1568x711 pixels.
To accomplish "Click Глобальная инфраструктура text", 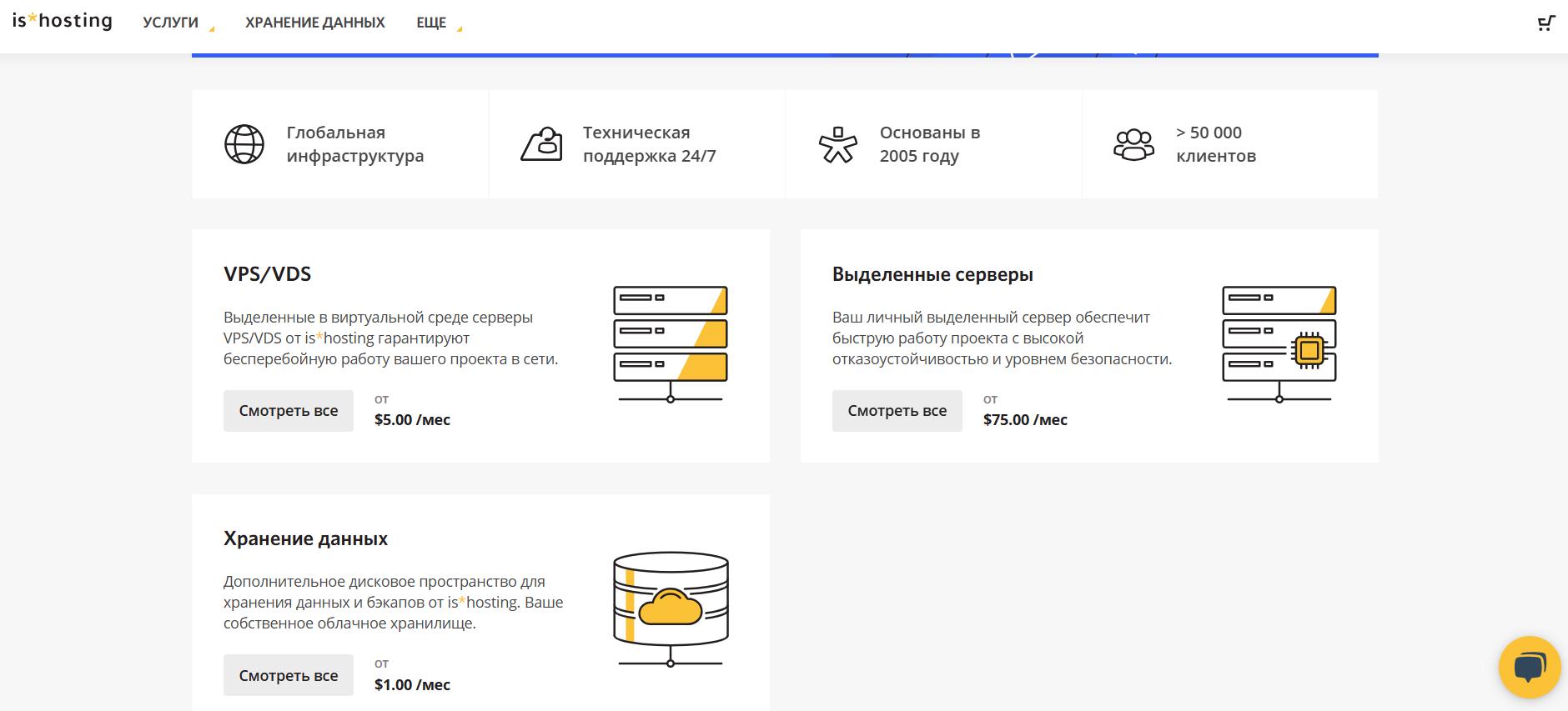I will pos(355,144).
